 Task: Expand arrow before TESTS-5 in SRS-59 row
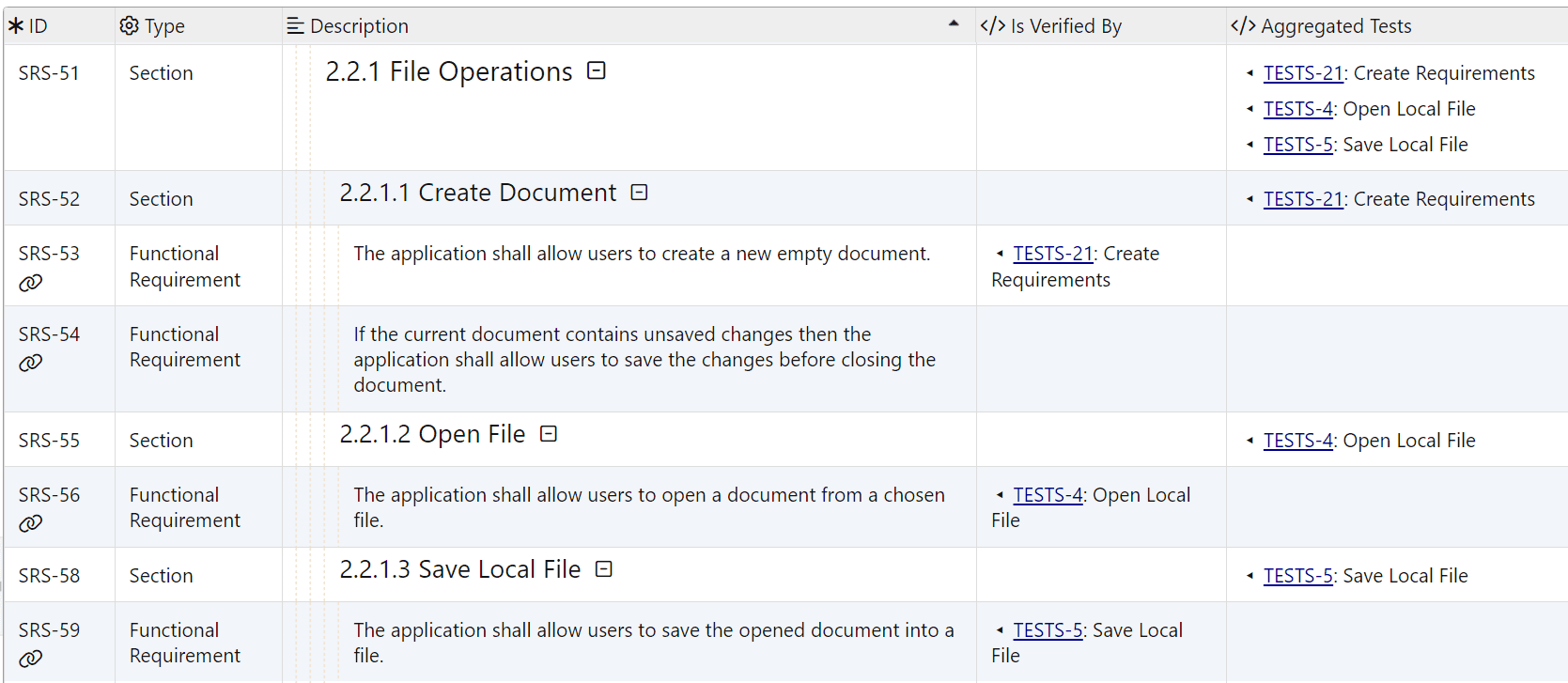(1000, 630)
